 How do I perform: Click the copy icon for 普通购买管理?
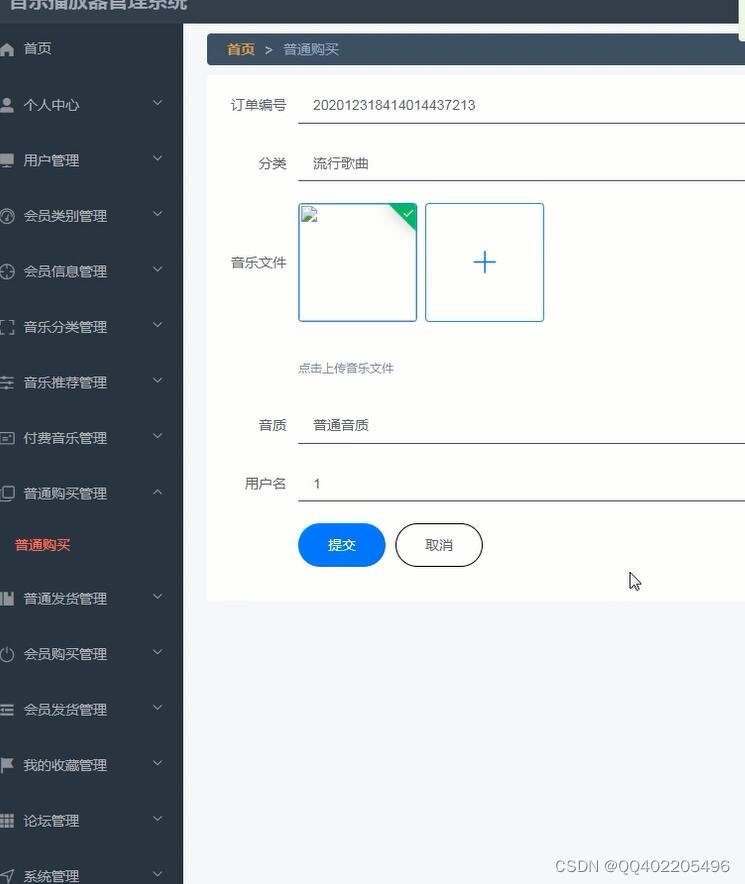7,494
